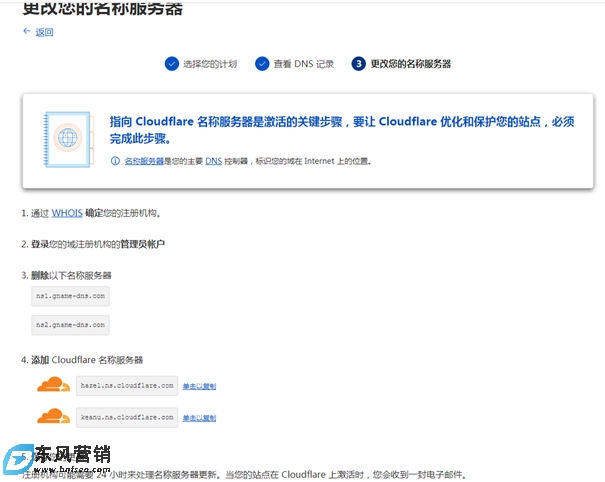Viewport: 605px width, 482px height.
Task: Select the 选择您的计划 step label
Action: coord(210,64)
